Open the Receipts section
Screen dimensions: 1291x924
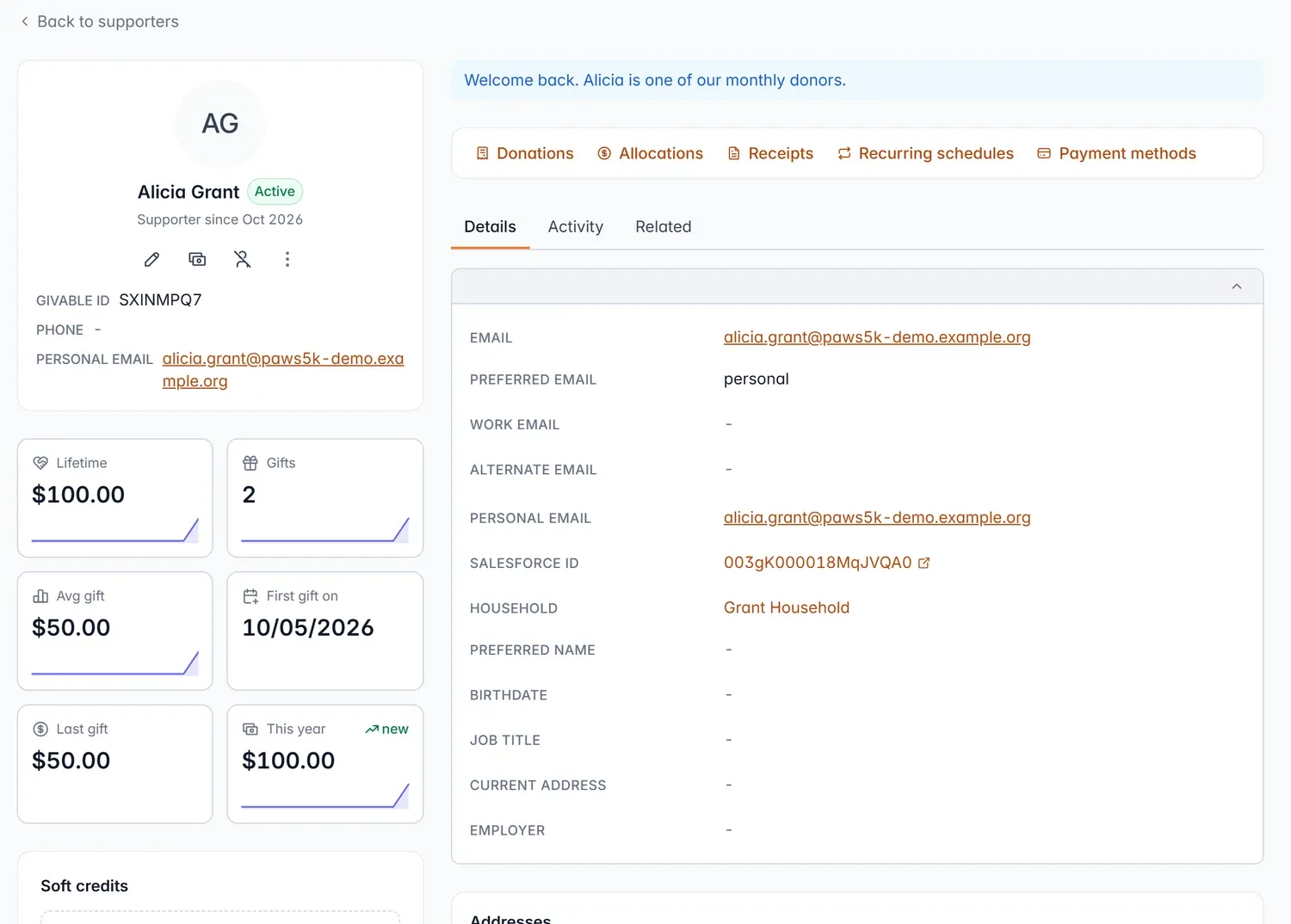click(770, 153)
